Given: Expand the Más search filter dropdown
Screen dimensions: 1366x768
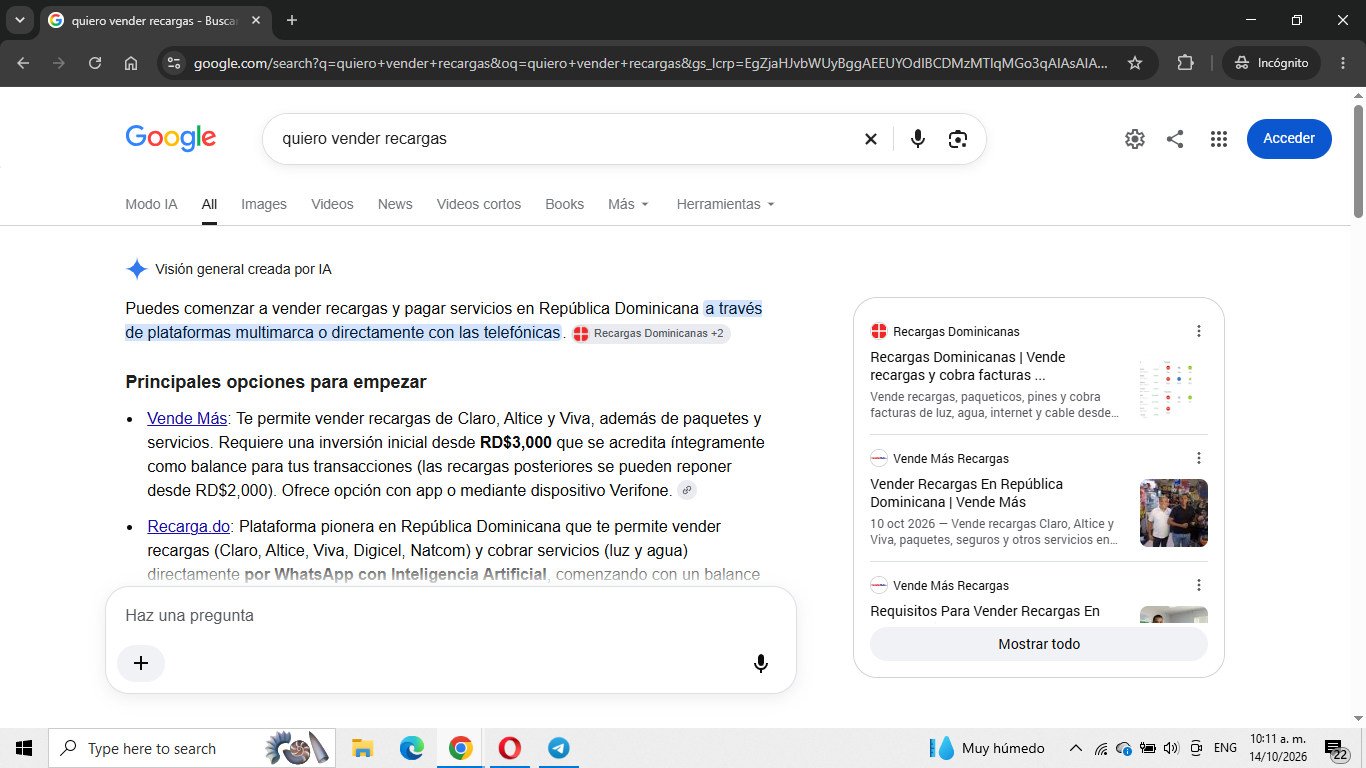Looking at the screenshot, I should point(628,204).
